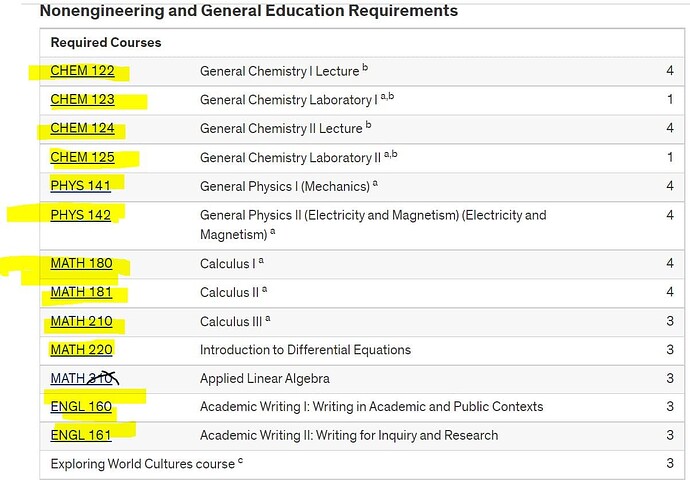This screenshot has height=480, width=690.
Task: Follow the ENGL 161 course link
Action: (x=81, y=435)
